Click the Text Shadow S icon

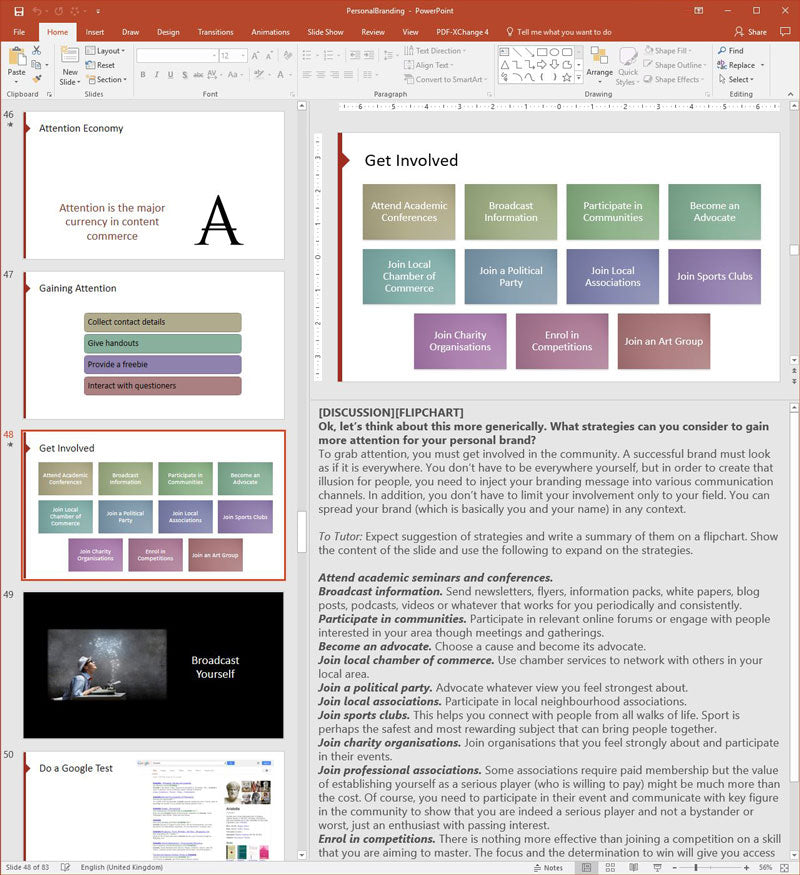(184, 75)
